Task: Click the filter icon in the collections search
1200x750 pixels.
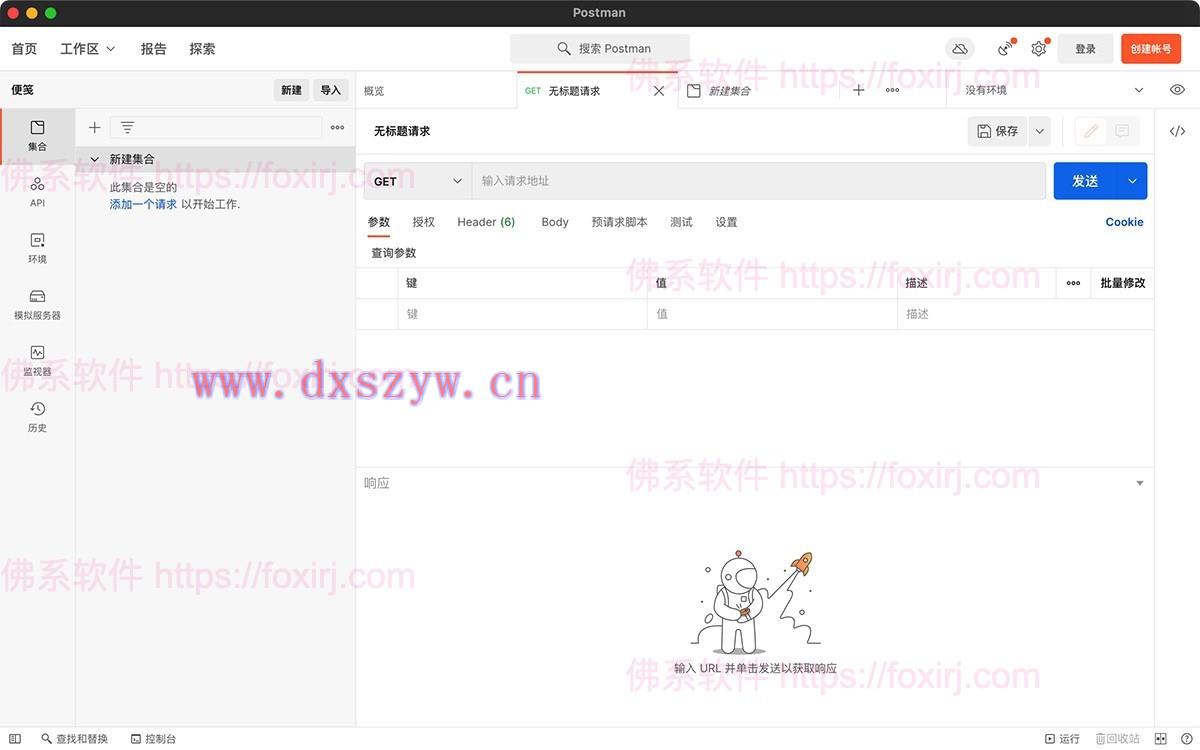Action: pos(127,127)
